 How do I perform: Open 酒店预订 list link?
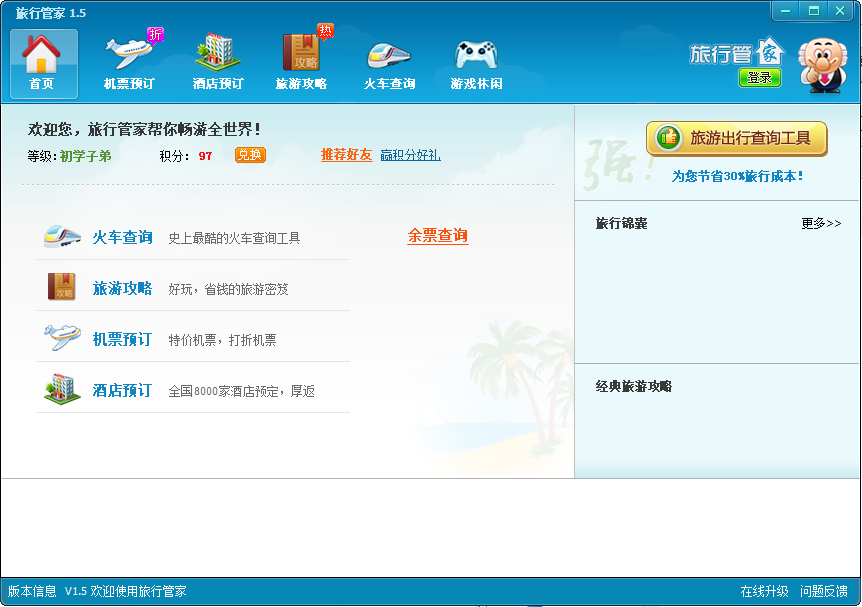click(x=122, y=390)
